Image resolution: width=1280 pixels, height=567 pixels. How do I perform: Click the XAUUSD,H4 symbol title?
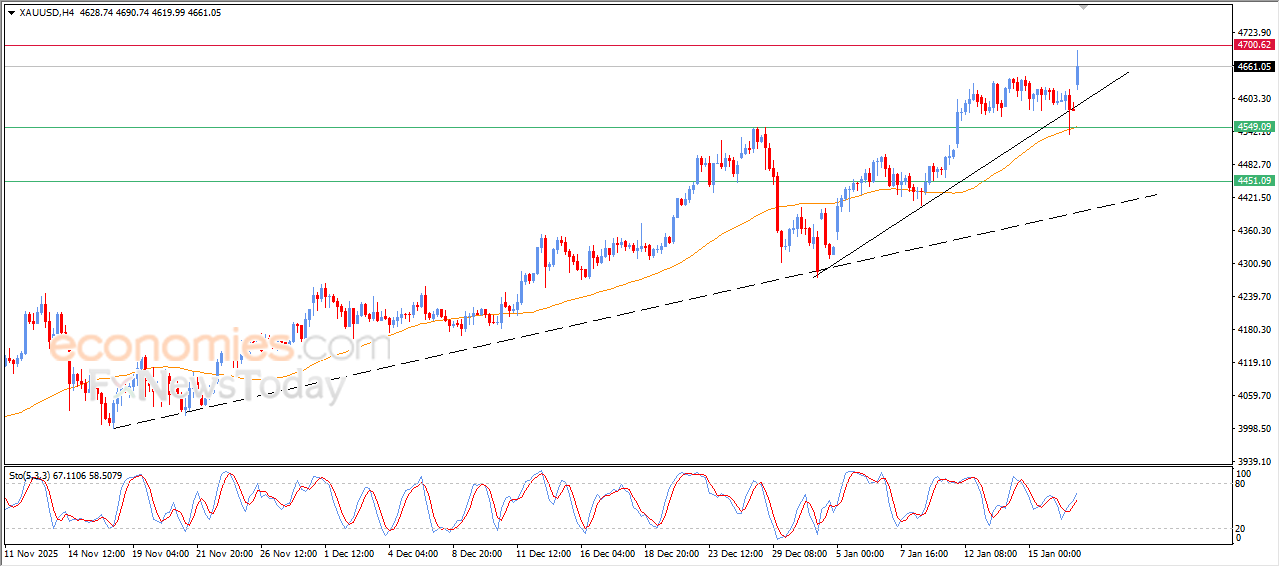(x=46, y=13)
